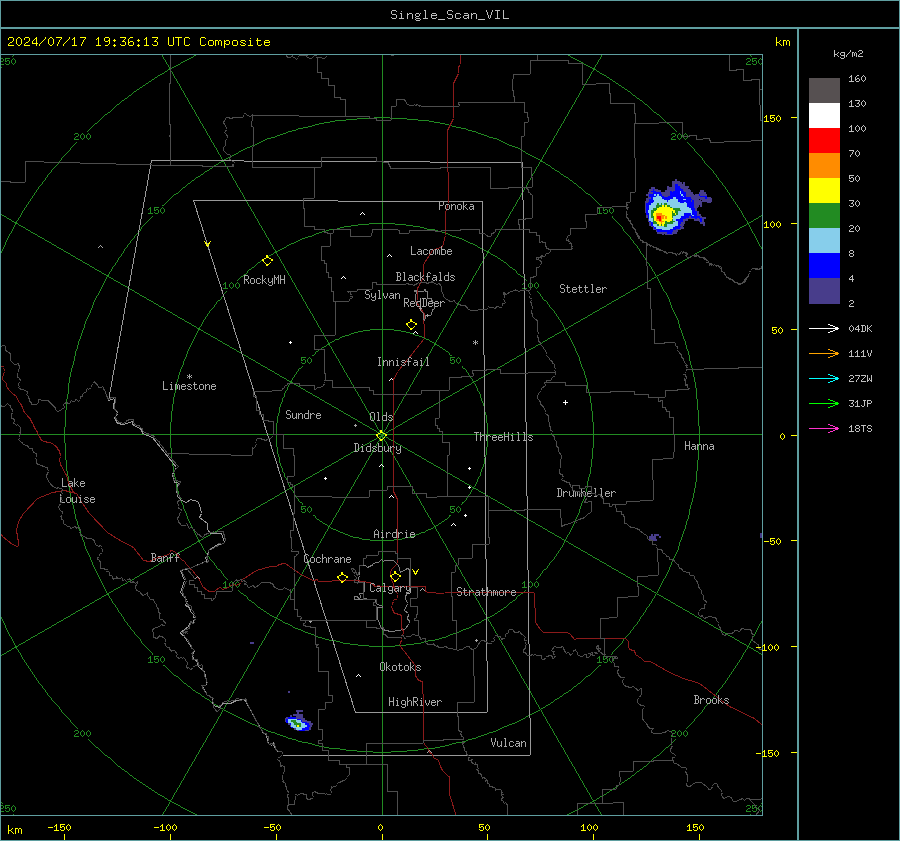Viewport: 900px width, 841px height.
Task: Click the yellow diamond marker near RockyMH
Action: (x=267, y=261)
